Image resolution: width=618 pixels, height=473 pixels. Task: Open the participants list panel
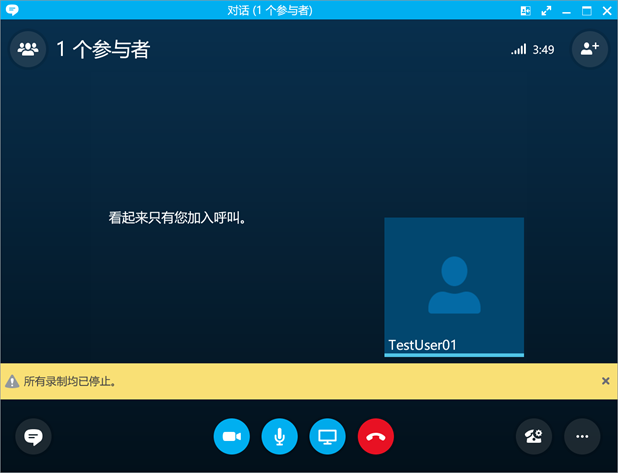(28, 49)
